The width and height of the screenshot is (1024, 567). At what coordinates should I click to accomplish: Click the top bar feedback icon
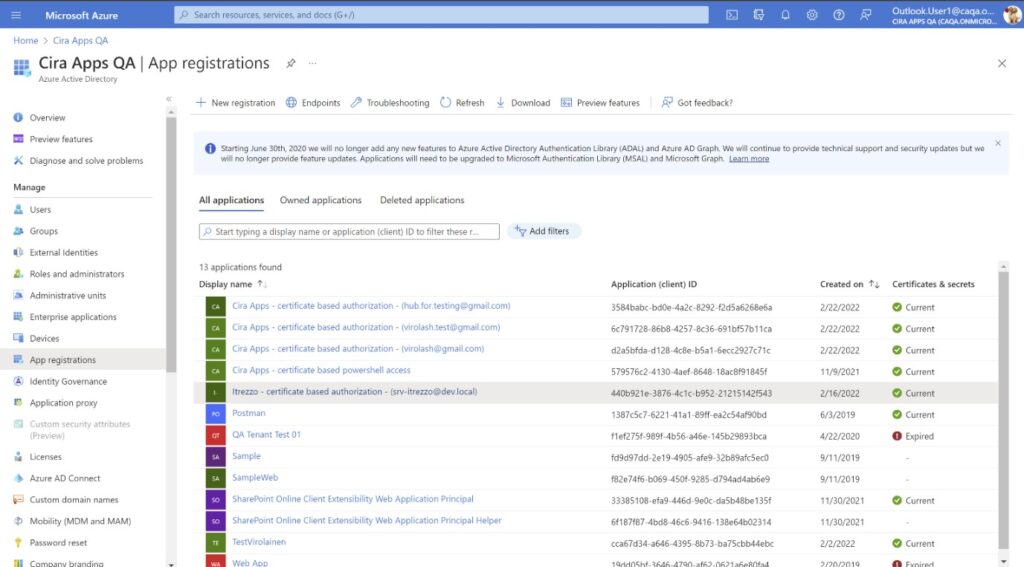click(865, 15)
